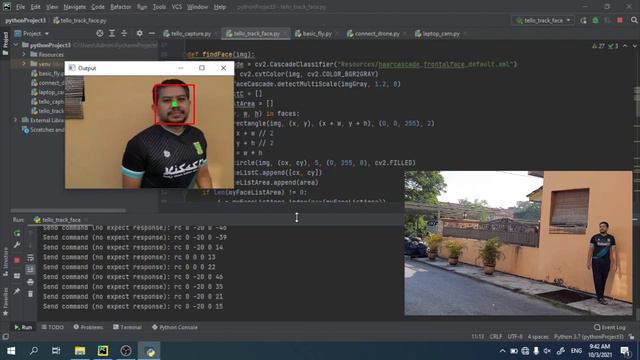Hide the Project panel with minus icon
Viewport: 640px width, 360px height.
click(151, 33)
